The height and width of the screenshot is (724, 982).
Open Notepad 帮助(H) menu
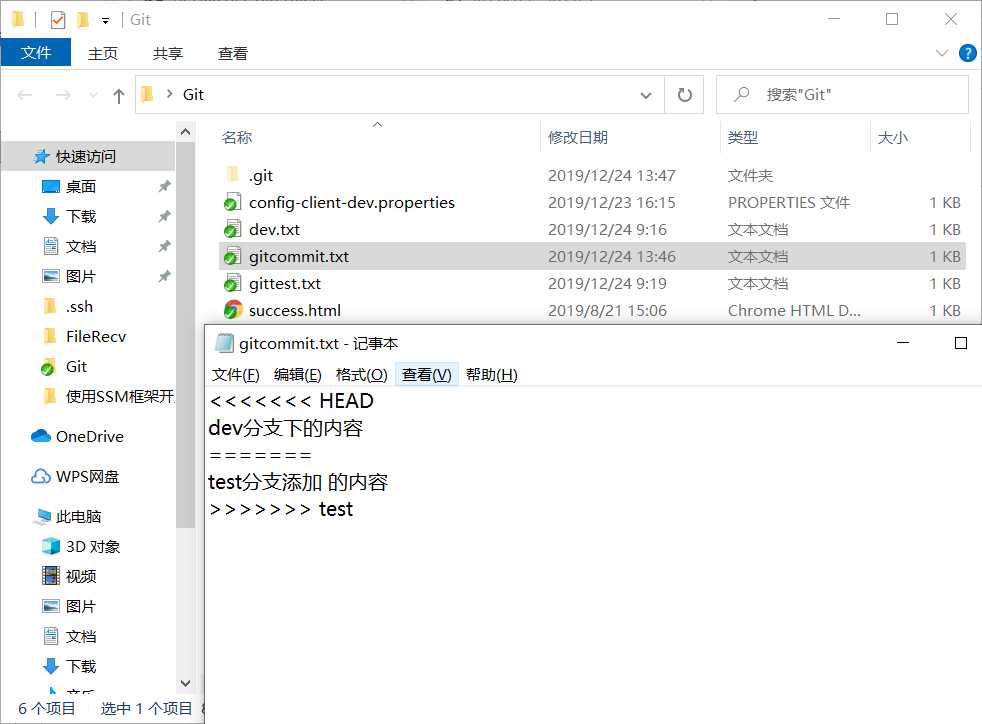pyautogui.click(x=492, y=375)
